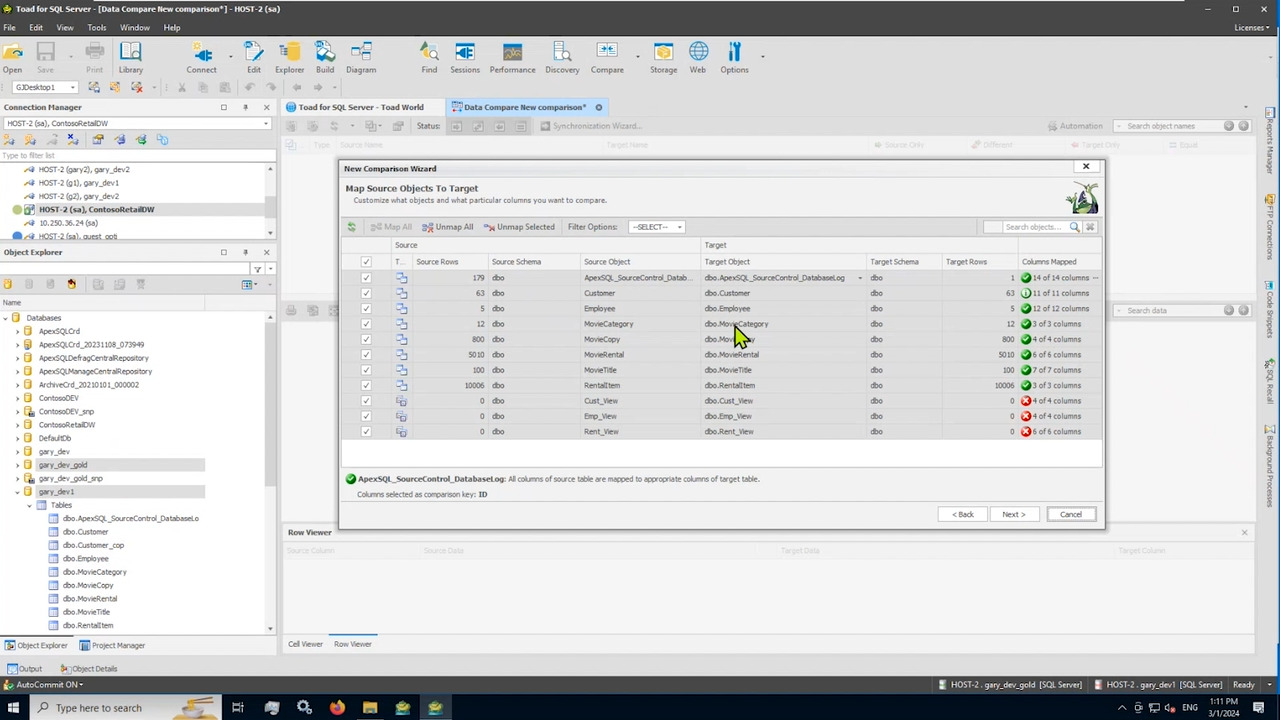Uncheck the MovieTitle row checkbox
Screen dimensions: 1280x720
pos(366,370)
